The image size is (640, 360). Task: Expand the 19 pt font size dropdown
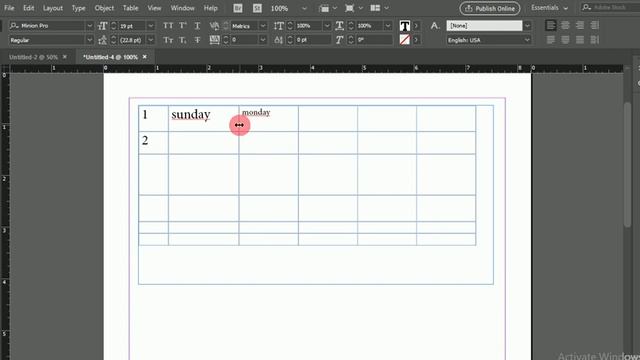point(151,26)
